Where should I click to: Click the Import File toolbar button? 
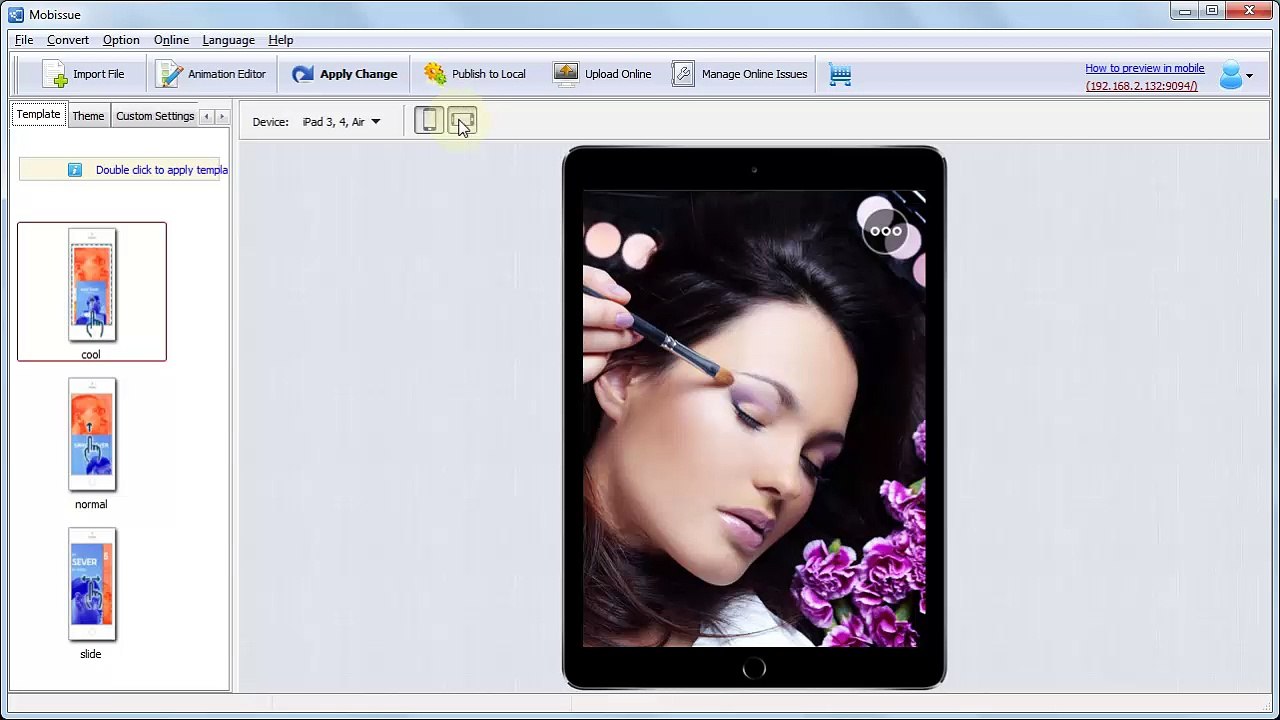click(x=84, y=74)
